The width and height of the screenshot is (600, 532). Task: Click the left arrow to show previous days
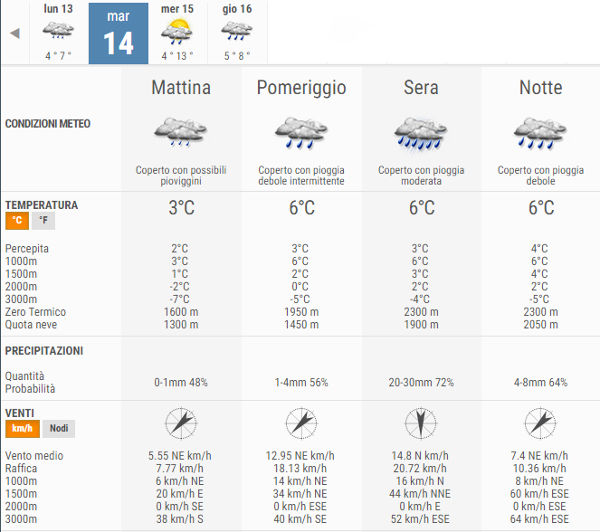coord(15,33)
